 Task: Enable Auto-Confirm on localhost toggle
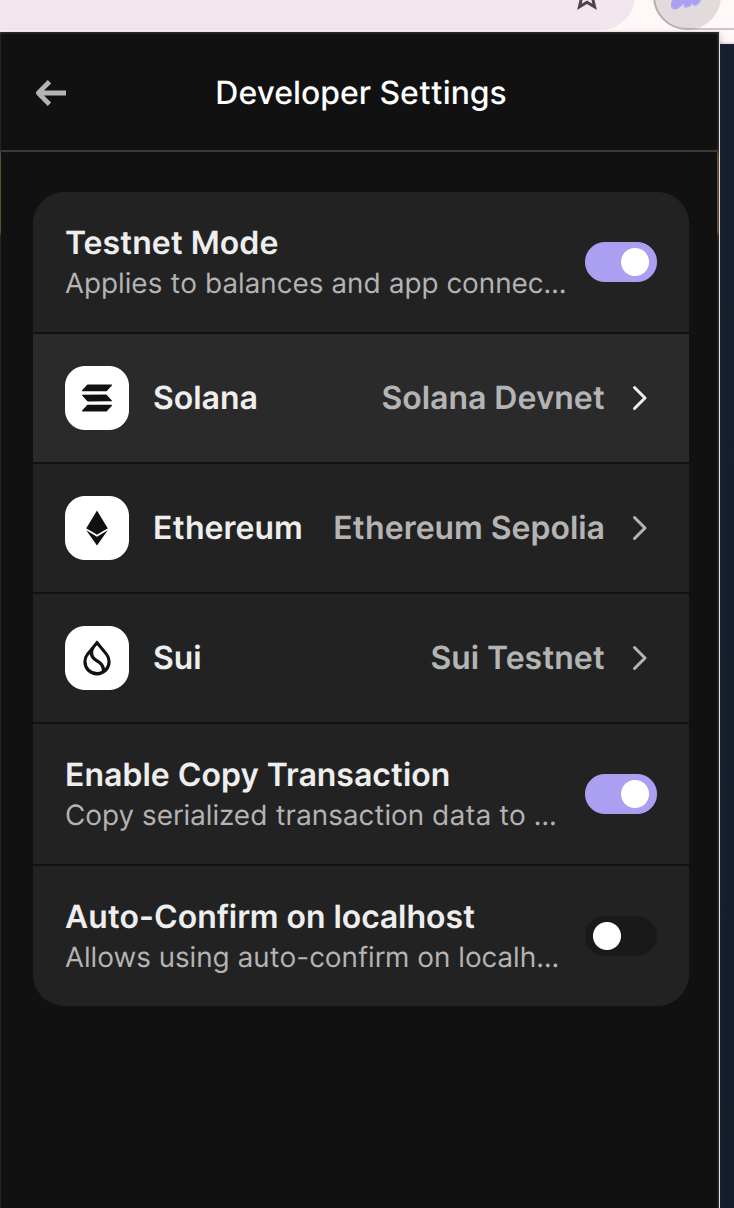pyautogui.click(x=620, y=937)
